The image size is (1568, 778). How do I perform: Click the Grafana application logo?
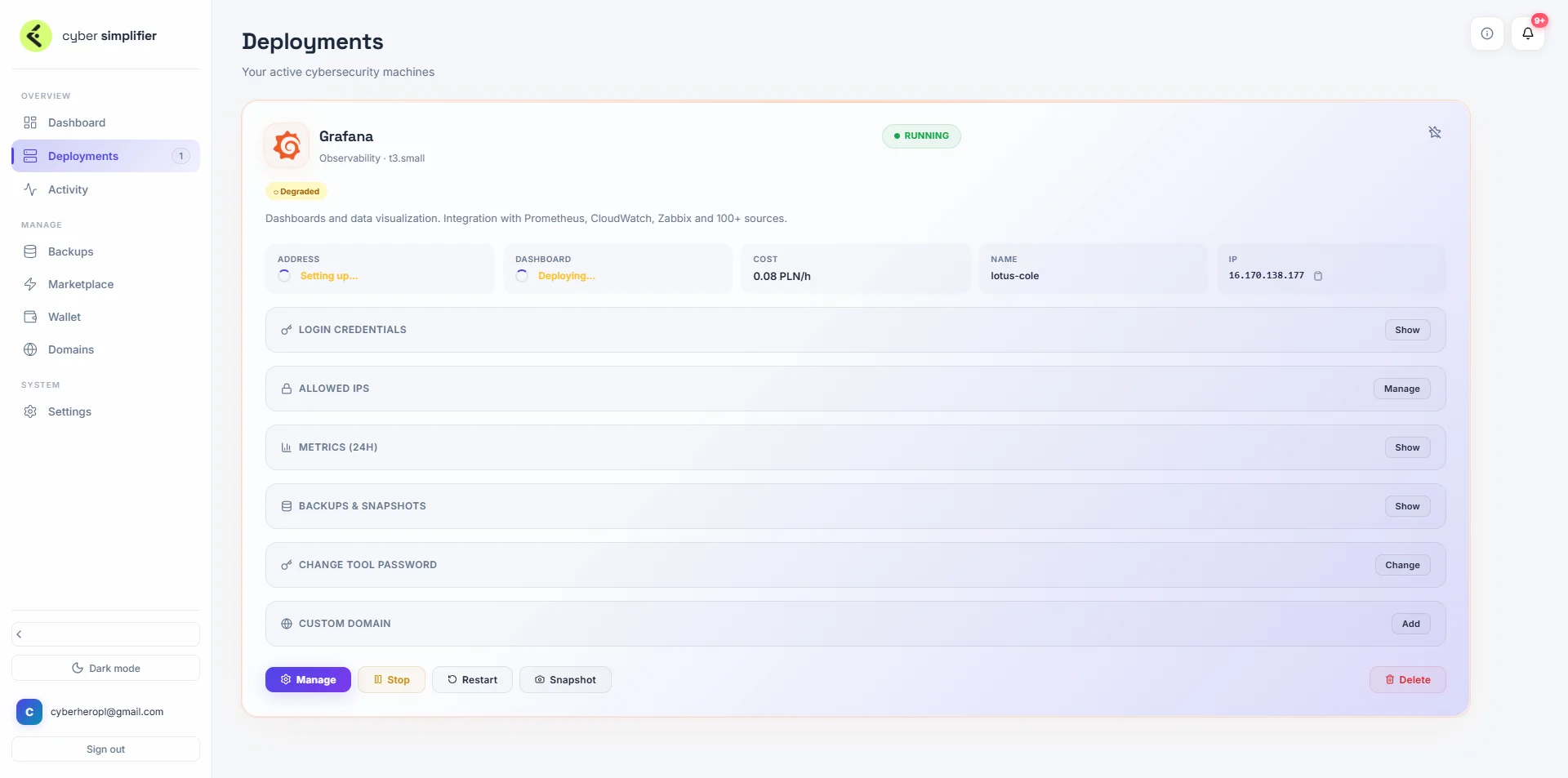[287, 145]
